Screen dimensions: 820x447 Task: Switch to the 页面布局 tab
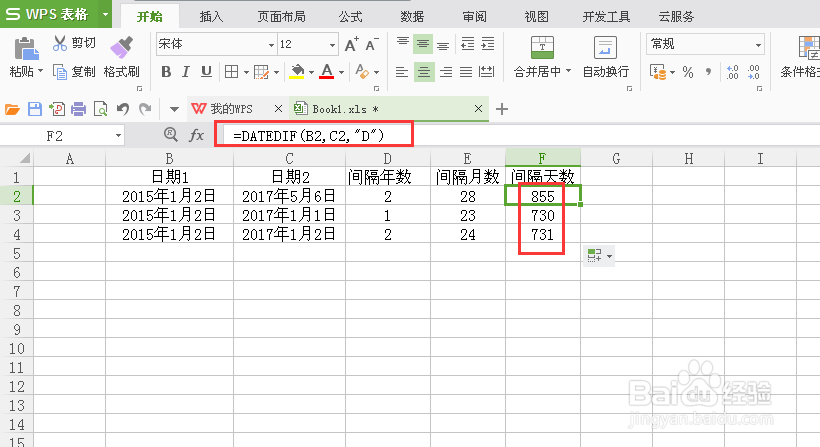281,17
